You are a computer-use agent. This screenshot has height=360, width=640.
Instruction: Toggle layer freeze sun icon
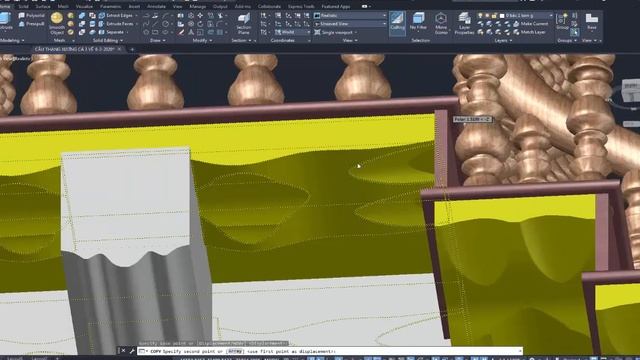coord(487,16)
